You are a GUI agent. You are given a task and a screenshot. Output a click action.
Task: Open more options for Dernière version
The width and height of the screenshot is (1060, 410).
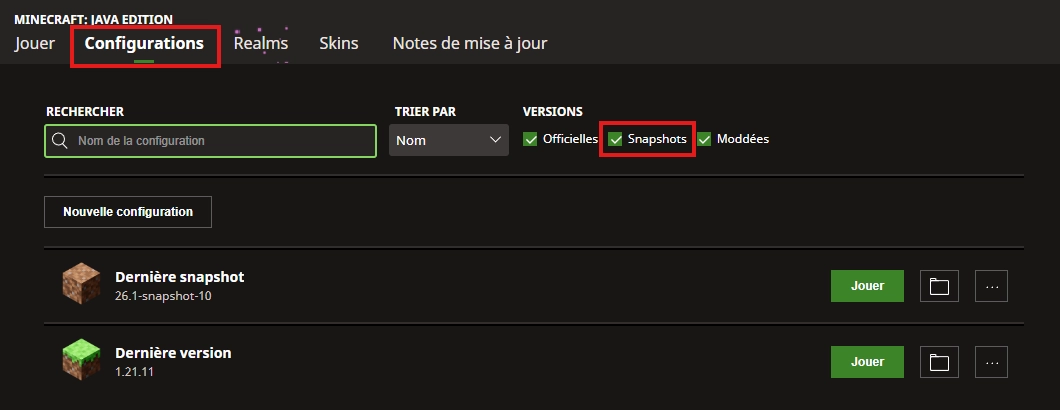(x=991, y=361)
